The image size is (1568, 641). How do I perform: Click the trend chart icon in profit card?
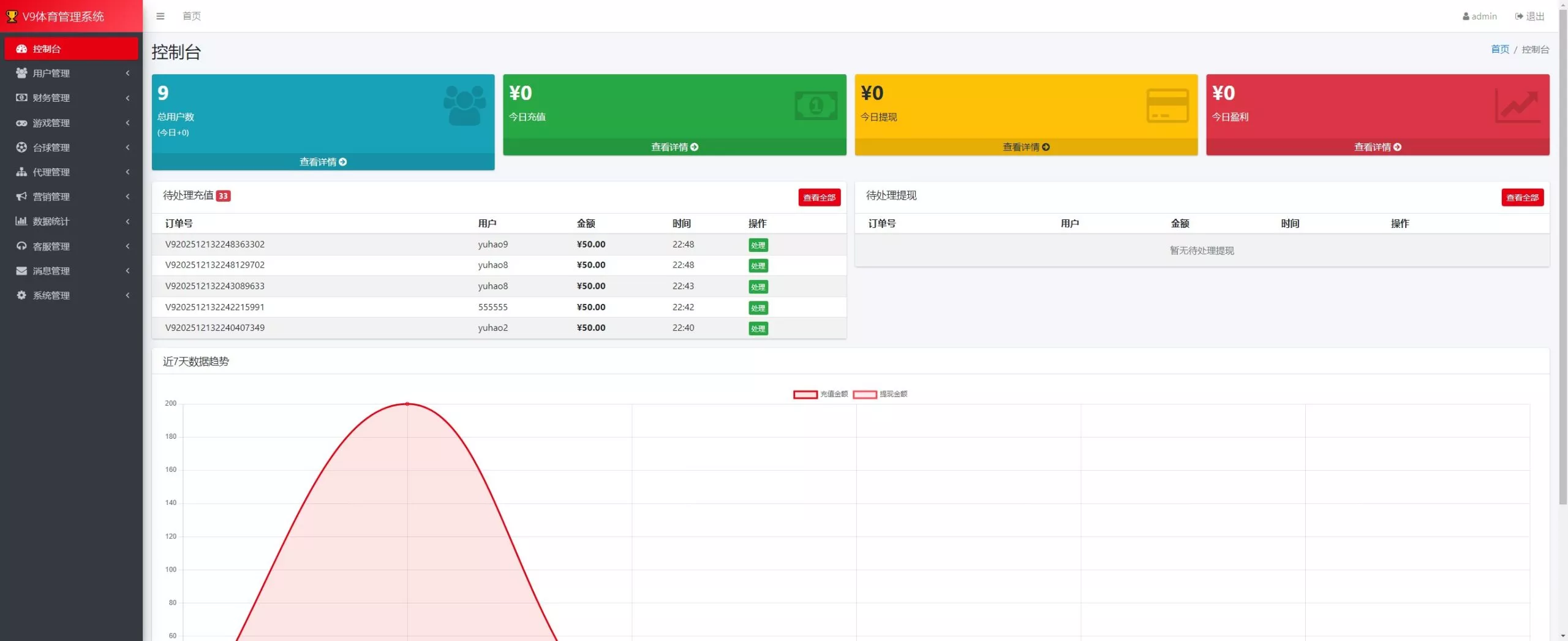pyautogui.click(x=1518, y=105)
